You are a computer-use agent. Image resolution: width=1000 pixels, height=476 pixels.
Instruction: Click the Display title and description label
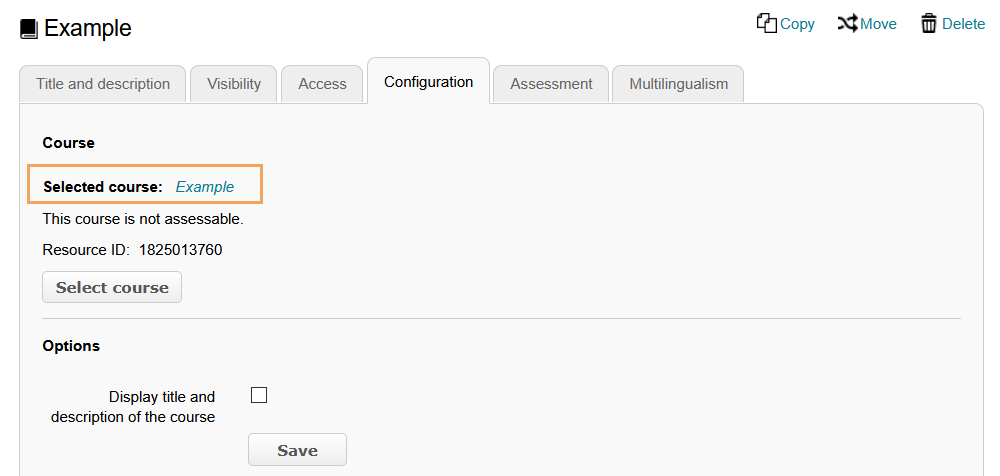[x=134, y=407]
